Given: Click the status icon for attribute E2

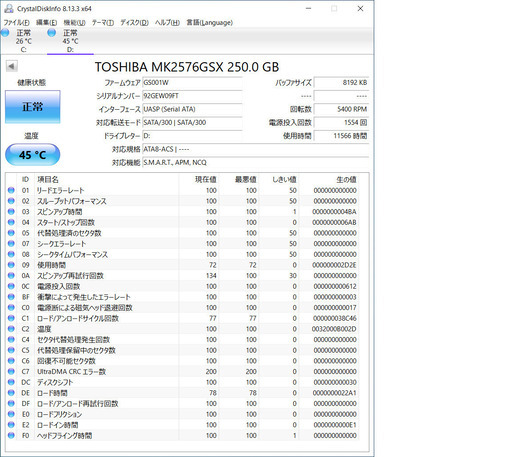Looking at the screenshot, I should [x=11, y=425].
